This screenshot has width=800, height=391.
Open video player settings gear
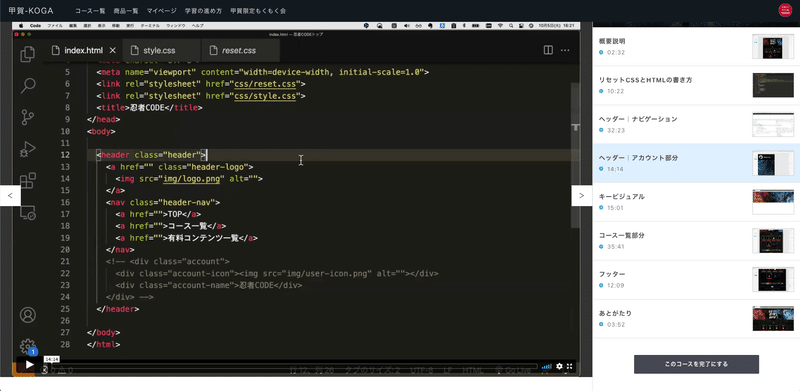[x=559, y=366]
